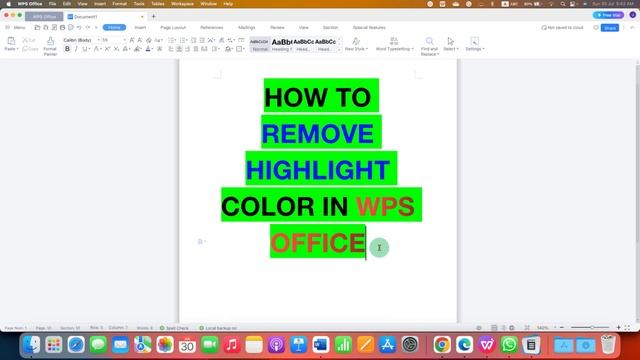The height and width of the screenshot is (360, 640).
Task: Click the zoom out minus icon
Action: 562,327
